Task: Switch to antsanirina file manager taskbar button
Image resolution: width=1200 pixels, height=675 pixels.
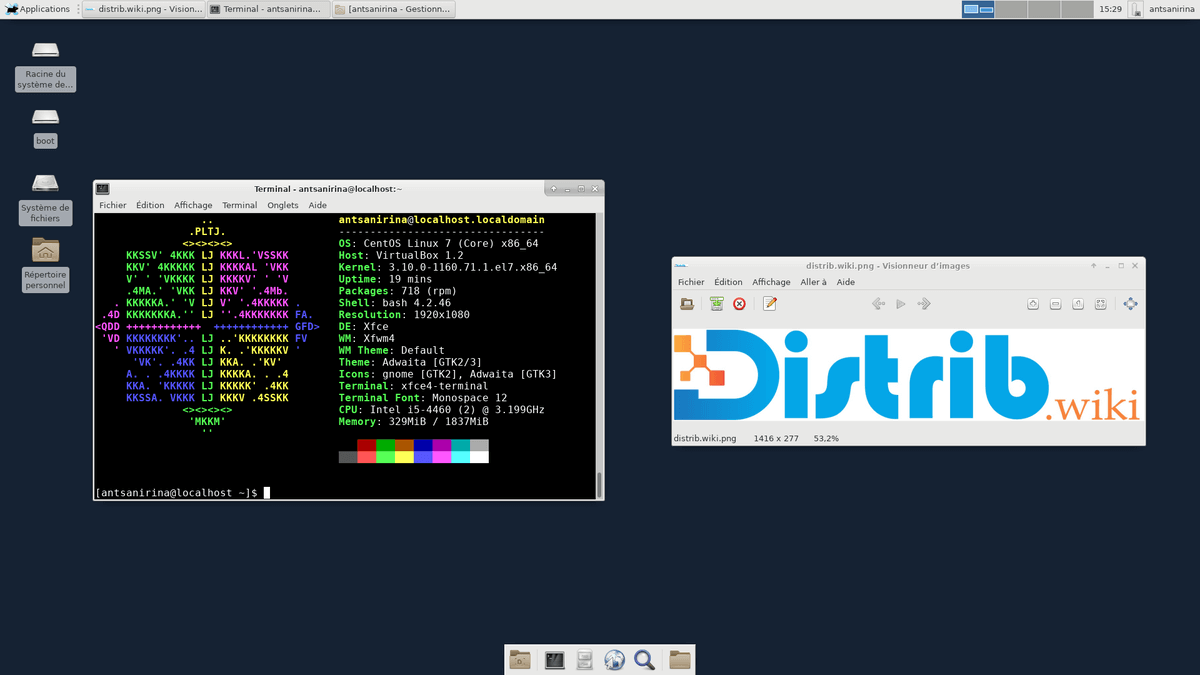Action: click(x=394, y=9)
